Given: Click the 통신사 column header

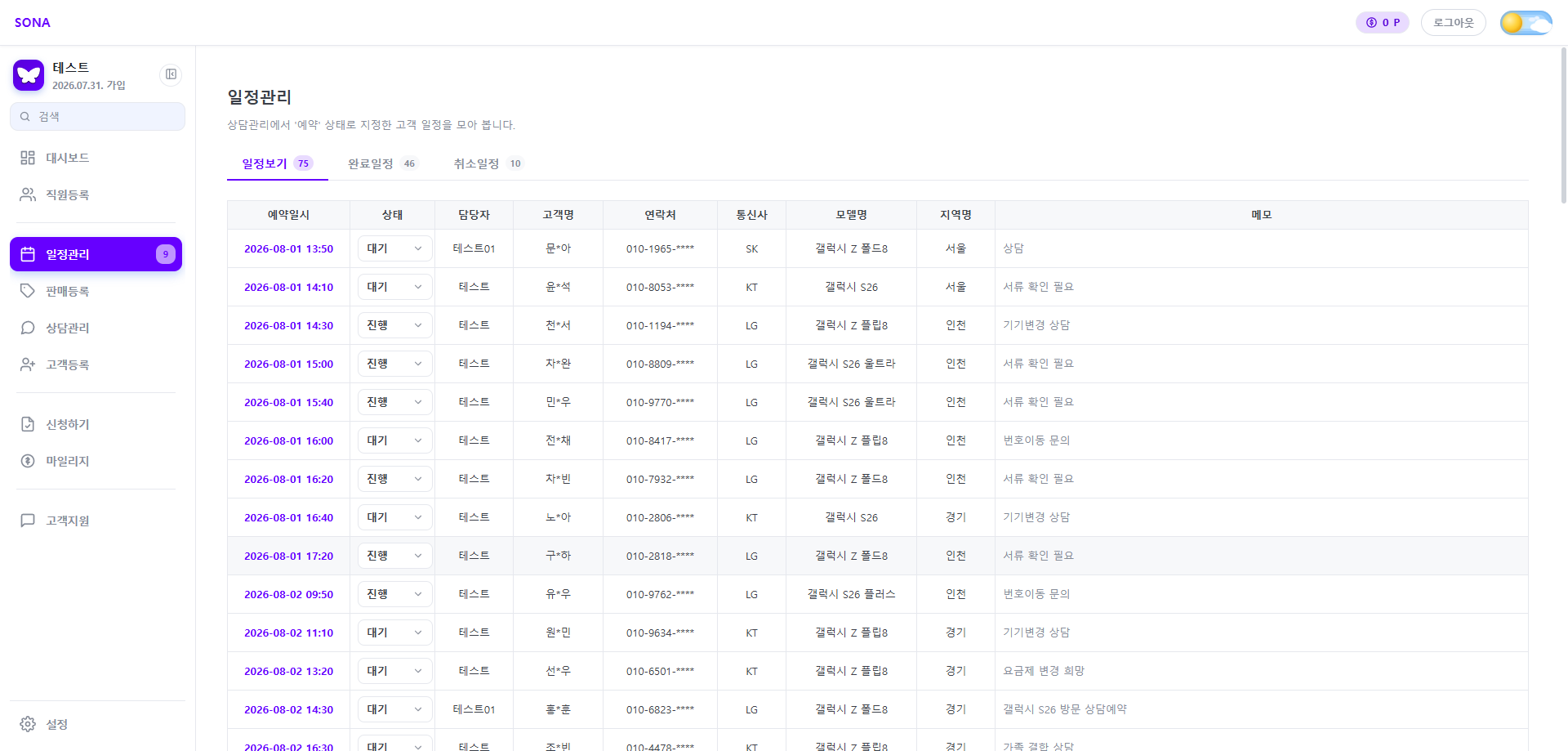Looking at the screenshot, I should click(x=751, y=215).
